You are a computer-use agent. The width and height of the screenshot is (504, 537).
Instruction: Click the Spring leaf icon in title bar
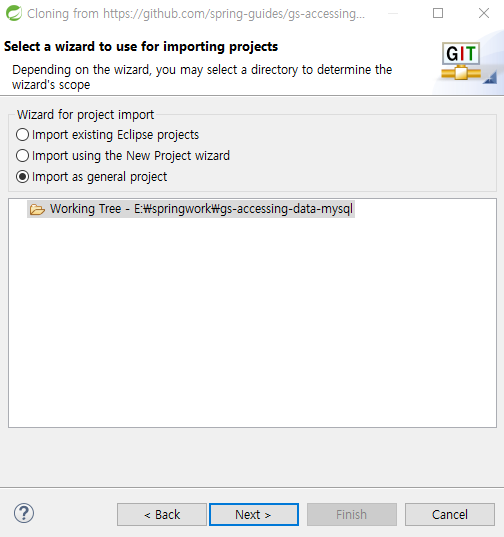[14, 13]
